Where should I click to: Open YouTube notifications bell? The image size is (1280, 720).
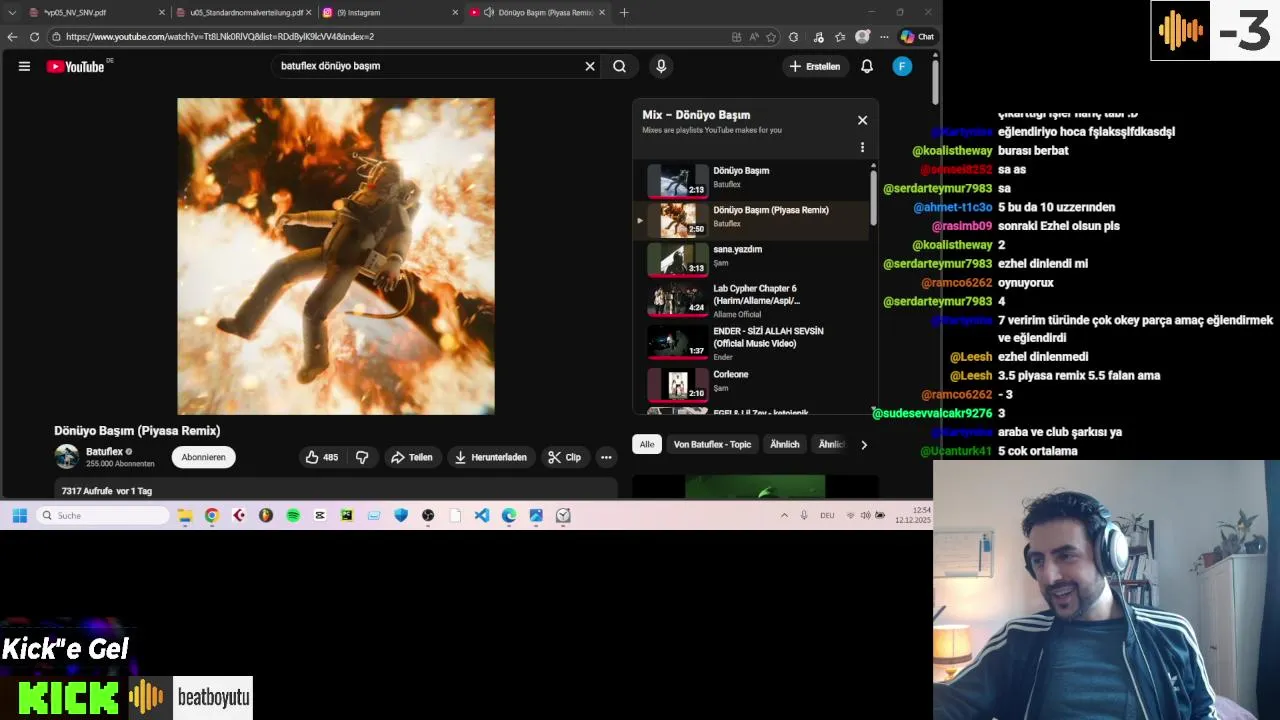[x=867, y=66]
